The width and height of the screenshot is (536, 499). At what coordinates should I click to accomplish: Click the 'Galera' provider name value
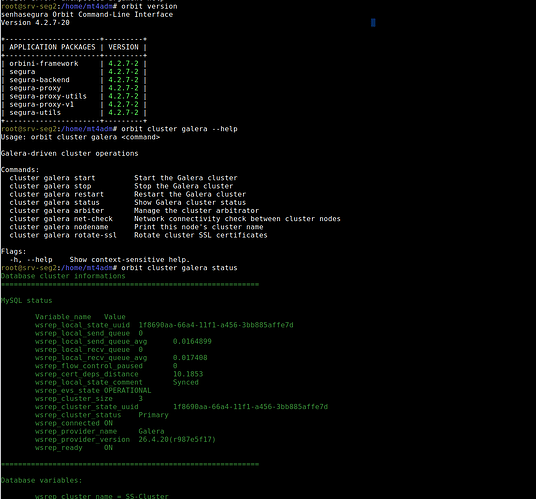click(151, 431)
